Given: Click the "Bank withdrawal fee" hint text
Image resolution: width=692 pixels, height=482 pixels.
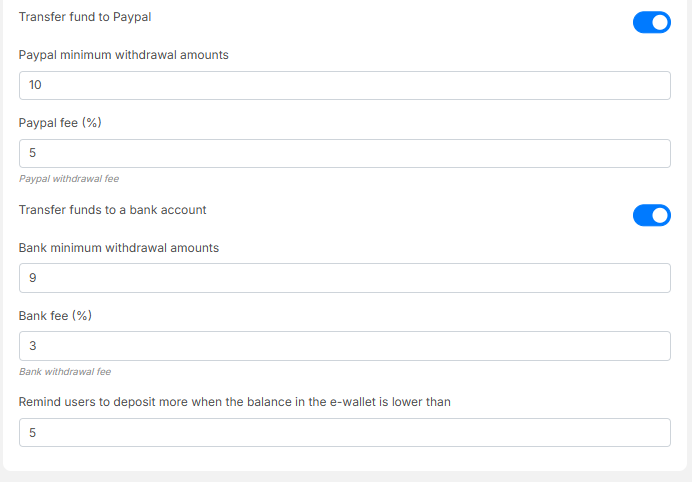Looking at the screenshot, I should (65, 372).
